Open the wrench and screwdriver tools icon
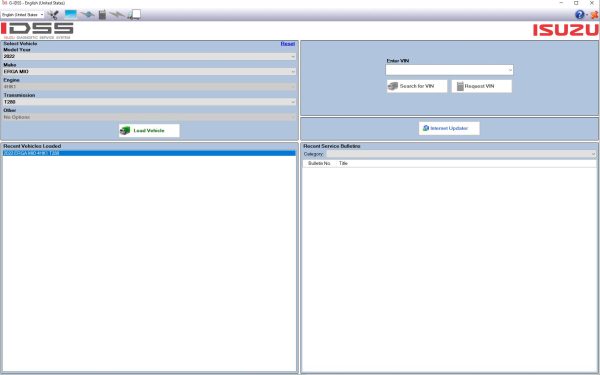The image size is (600, 375). coord(53,15)
